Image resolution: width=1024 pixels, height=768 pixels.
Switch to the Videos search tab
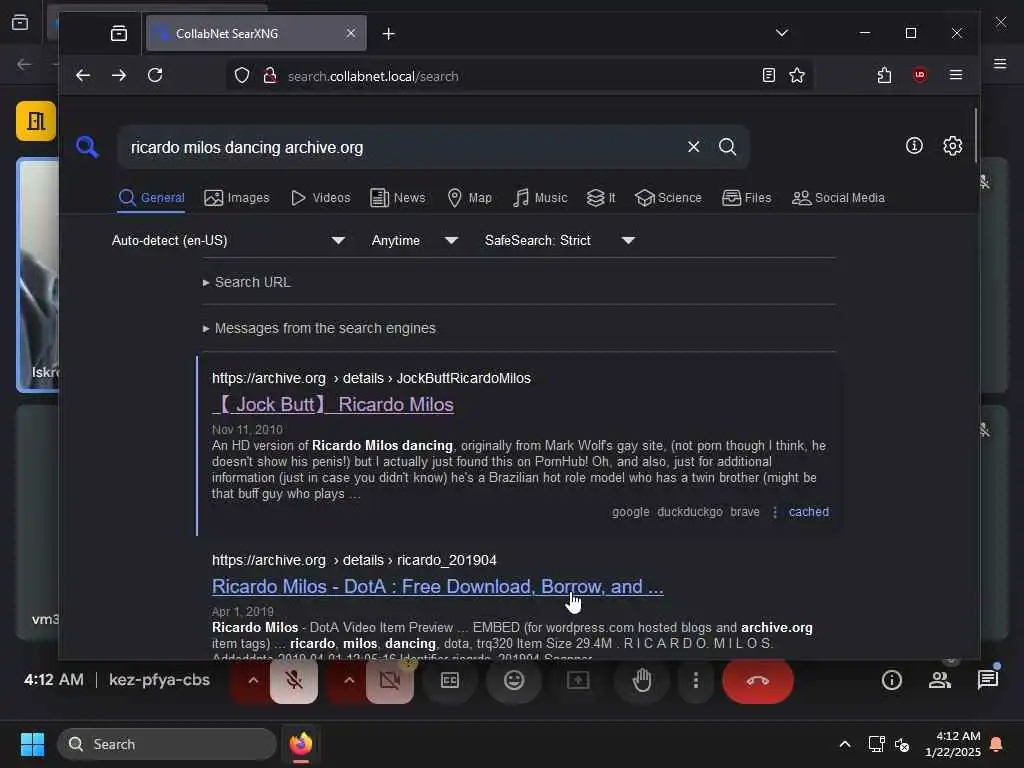[321, 198]
